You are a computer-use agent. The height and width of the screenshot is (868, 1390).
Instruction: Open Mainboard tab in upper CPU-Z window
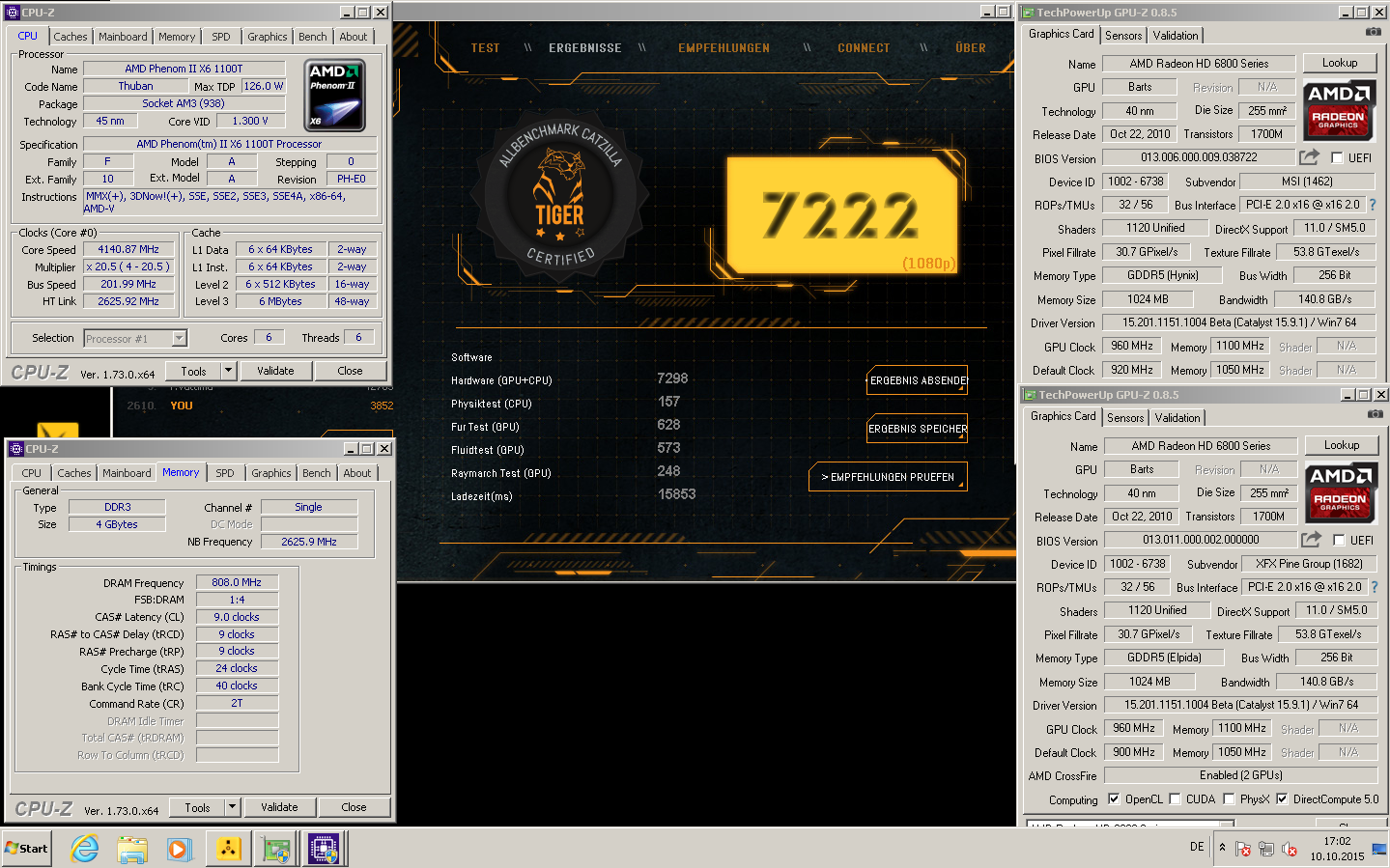123,37
